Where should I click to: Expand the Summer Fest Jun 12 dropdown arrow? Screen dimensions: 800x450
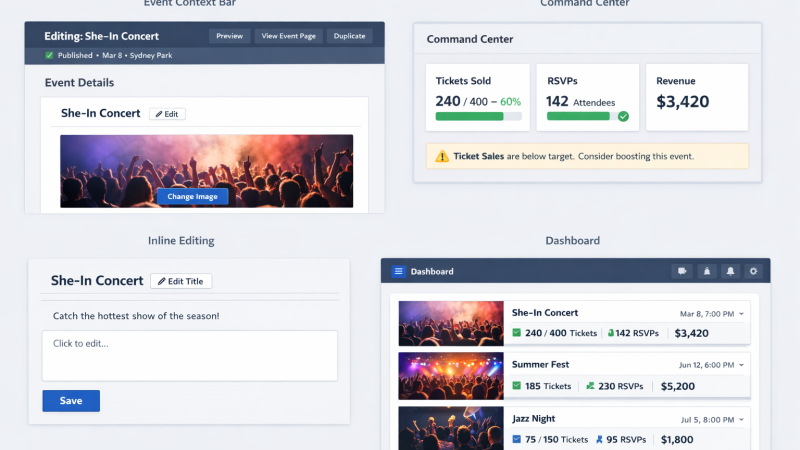[741, 366]
